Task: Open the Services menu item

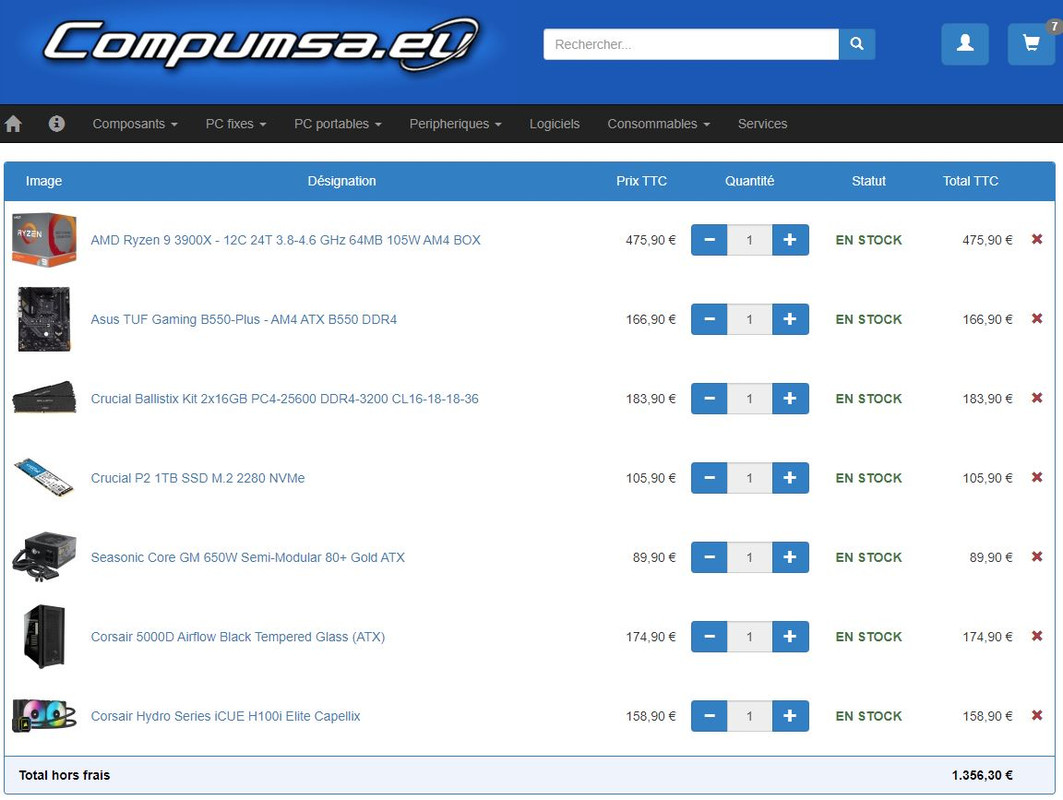Action: point(763,124)
